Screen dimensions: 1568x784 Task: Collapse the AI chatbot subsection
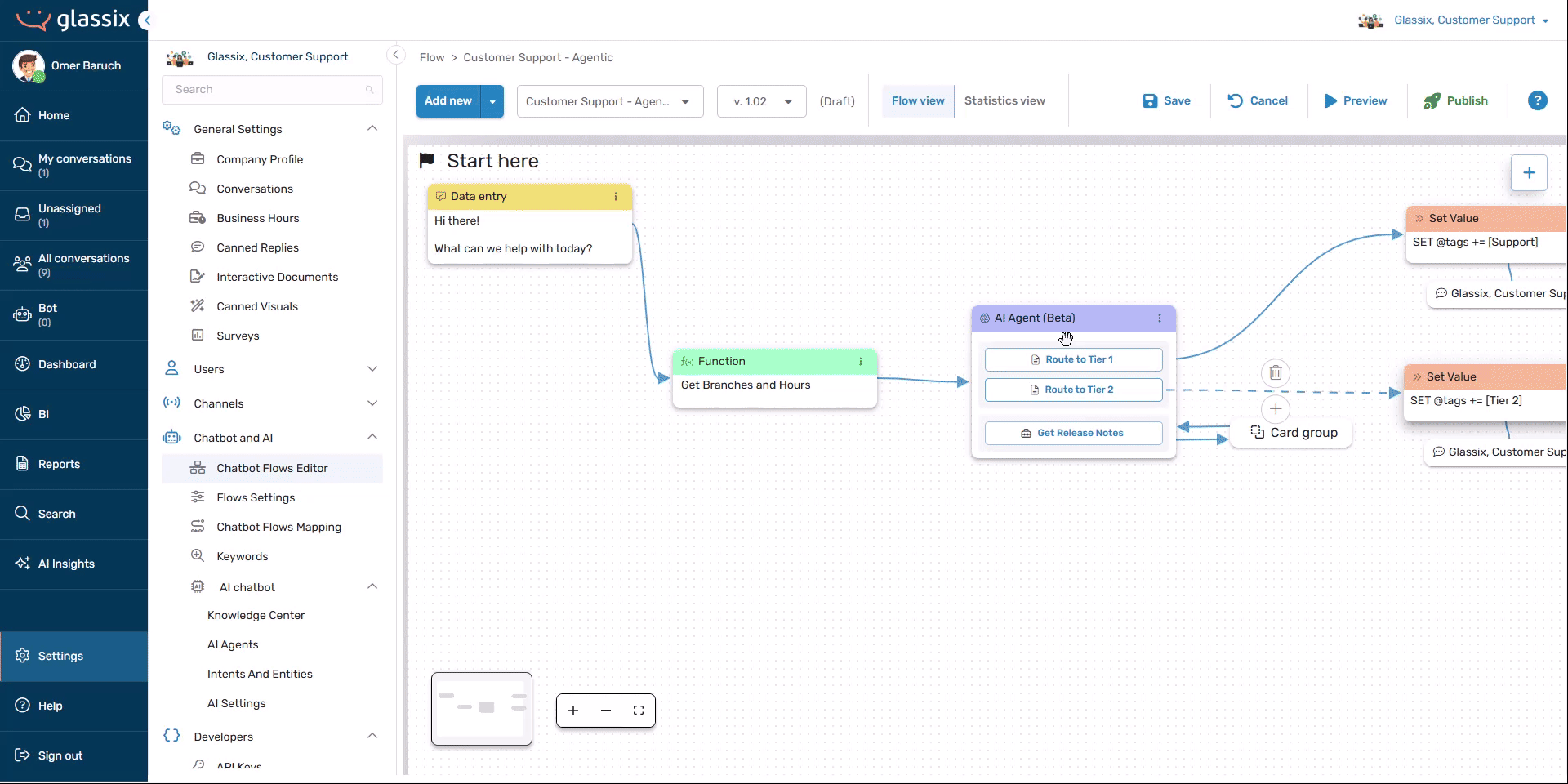372,586
